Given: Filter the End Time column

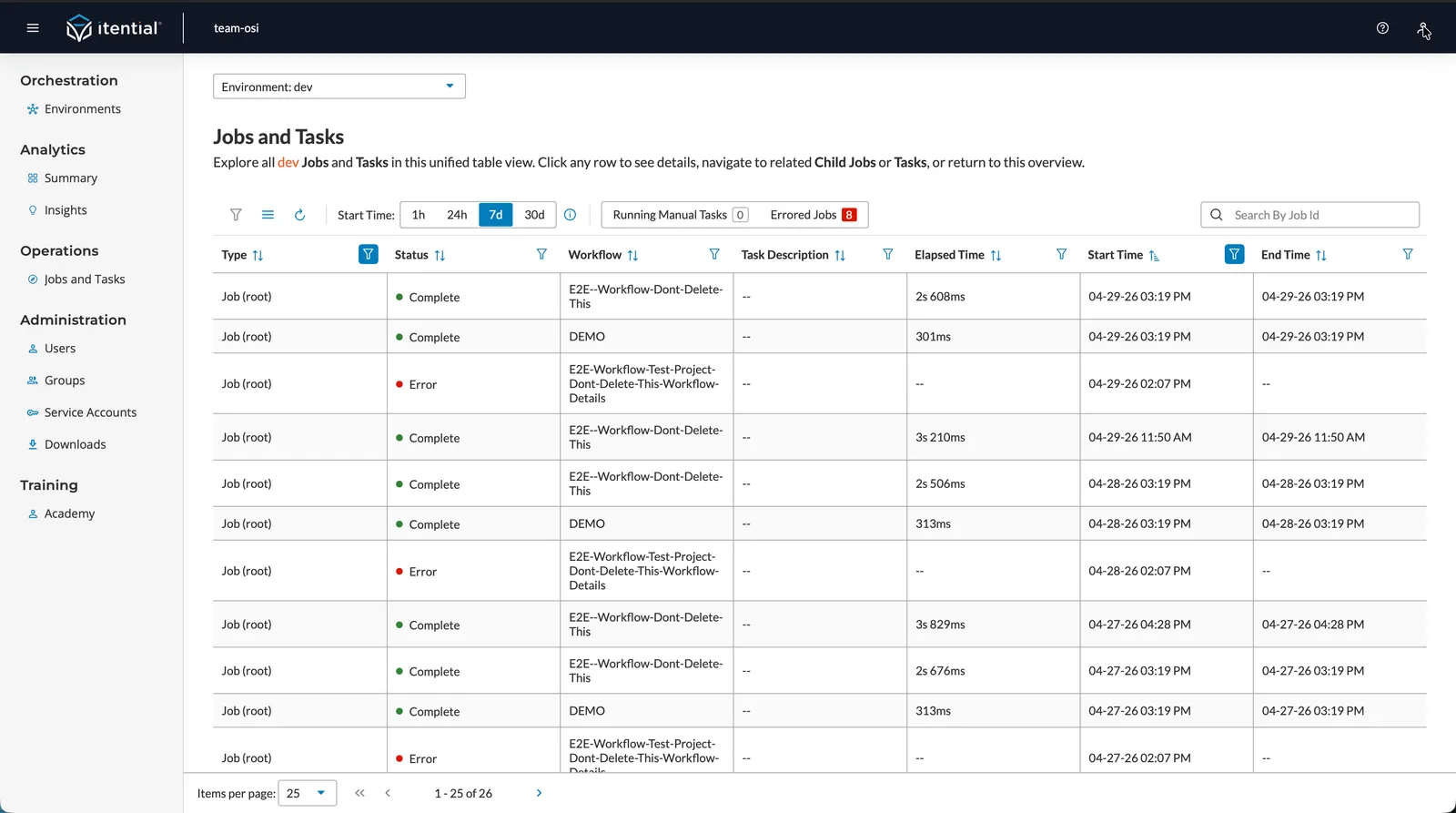Looking at the screenshot, I should click(1408, 254).
